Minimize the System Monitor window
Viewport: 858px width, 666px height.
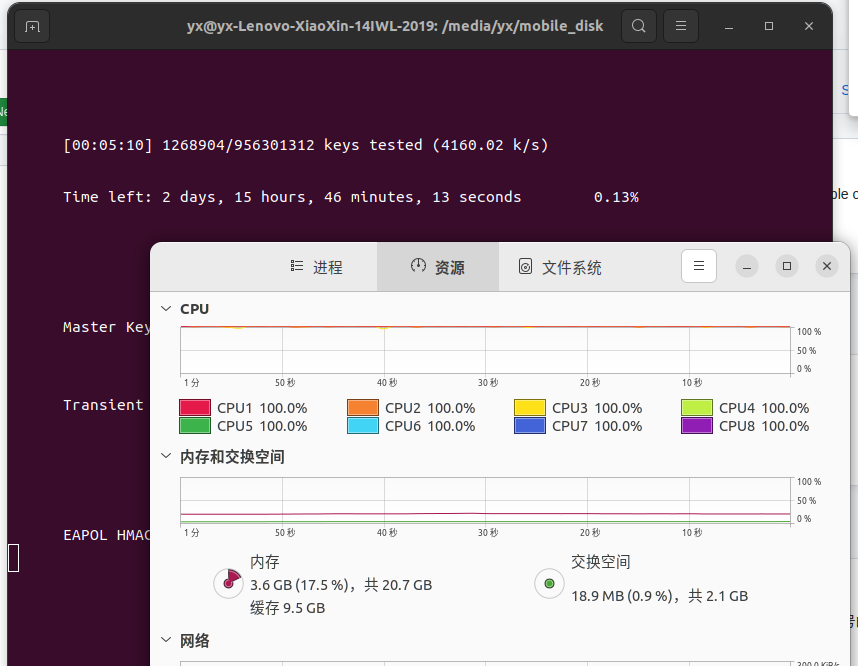tap(747, 267)
